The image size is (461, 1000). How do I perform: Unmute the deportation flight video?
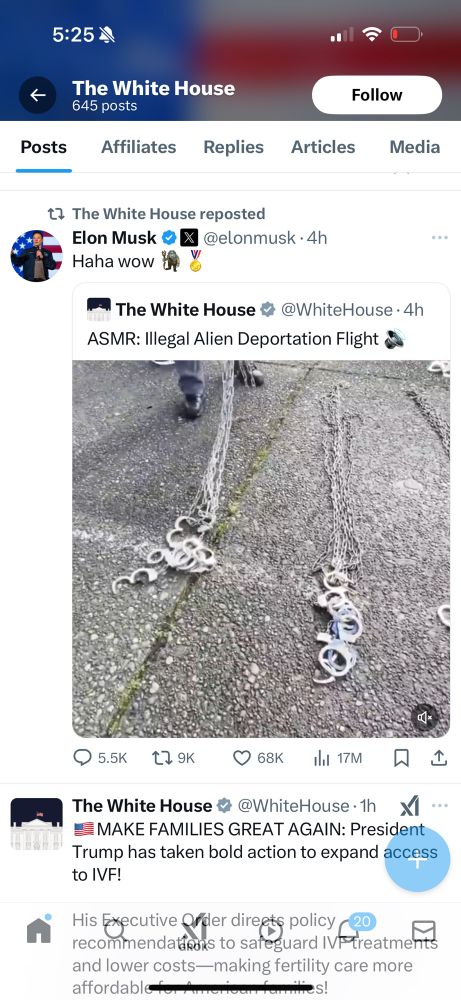pyautogui.click(x=425, y=717)
